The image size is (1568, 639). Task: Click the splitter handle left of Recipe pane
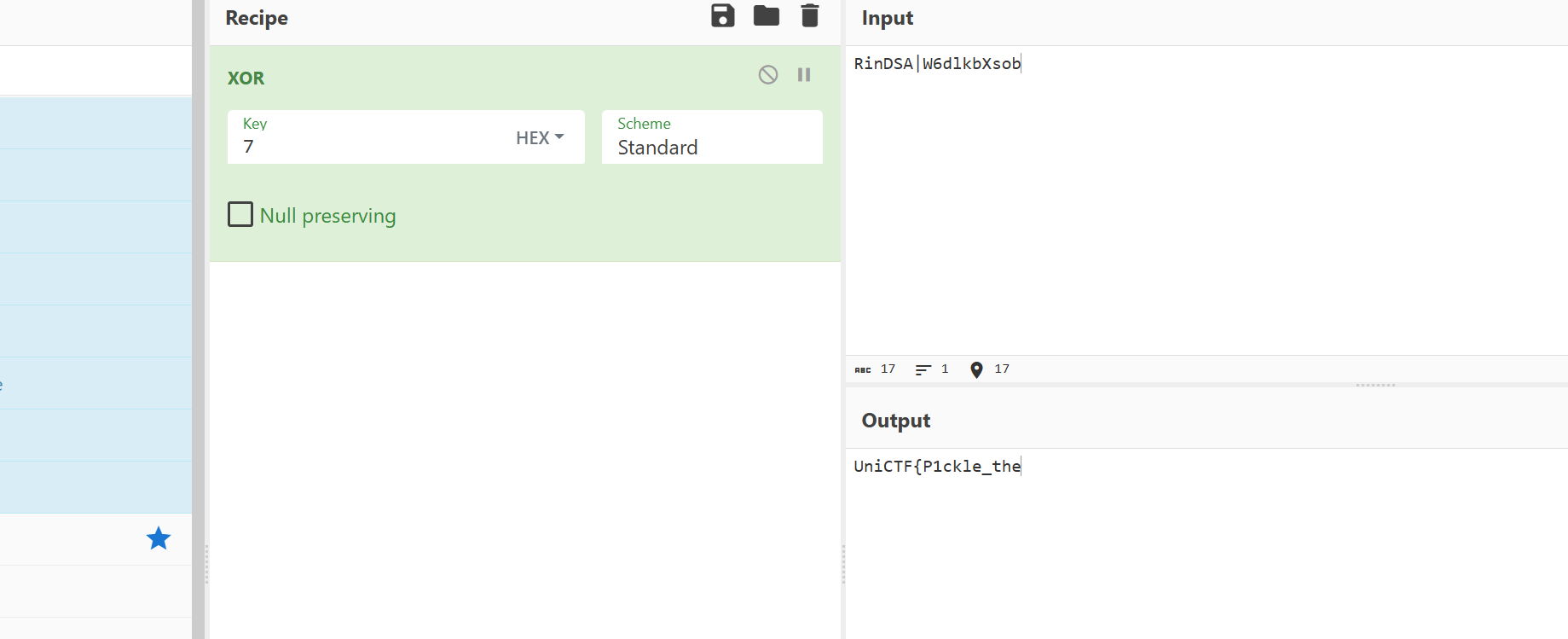[206, 563]
